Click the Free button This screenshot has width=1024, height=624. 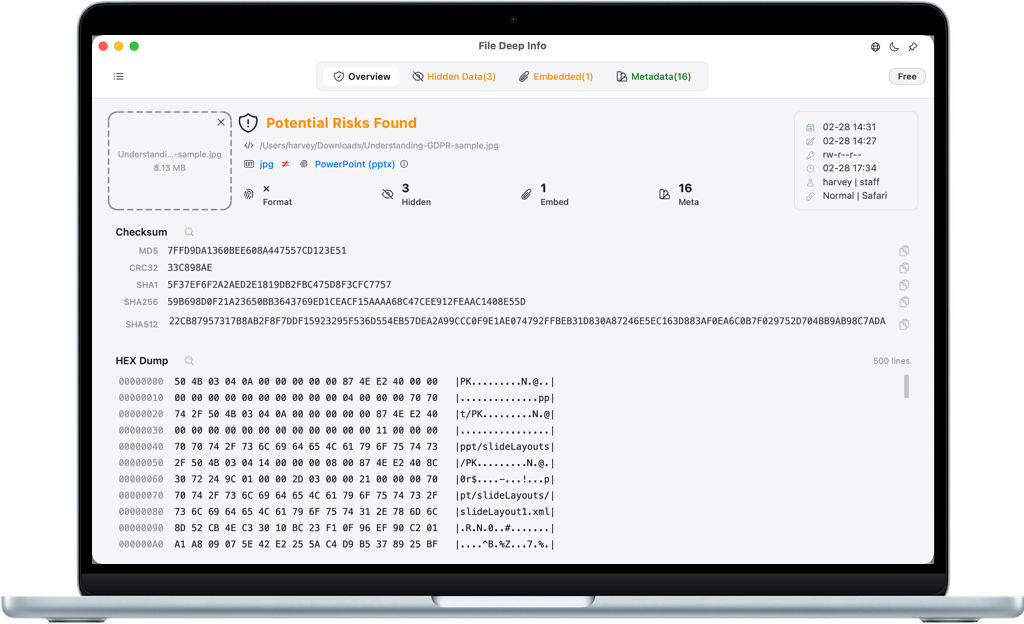[906, 76]
